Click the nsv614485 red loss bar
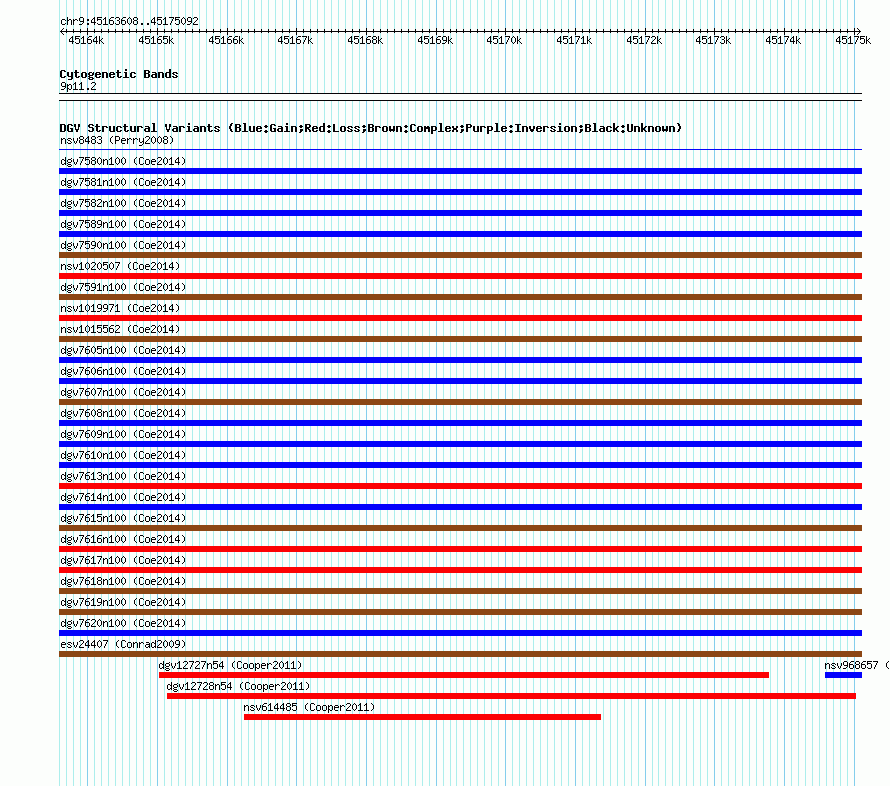890x786 pixels. pyautogui.click(x=422, y=717)
